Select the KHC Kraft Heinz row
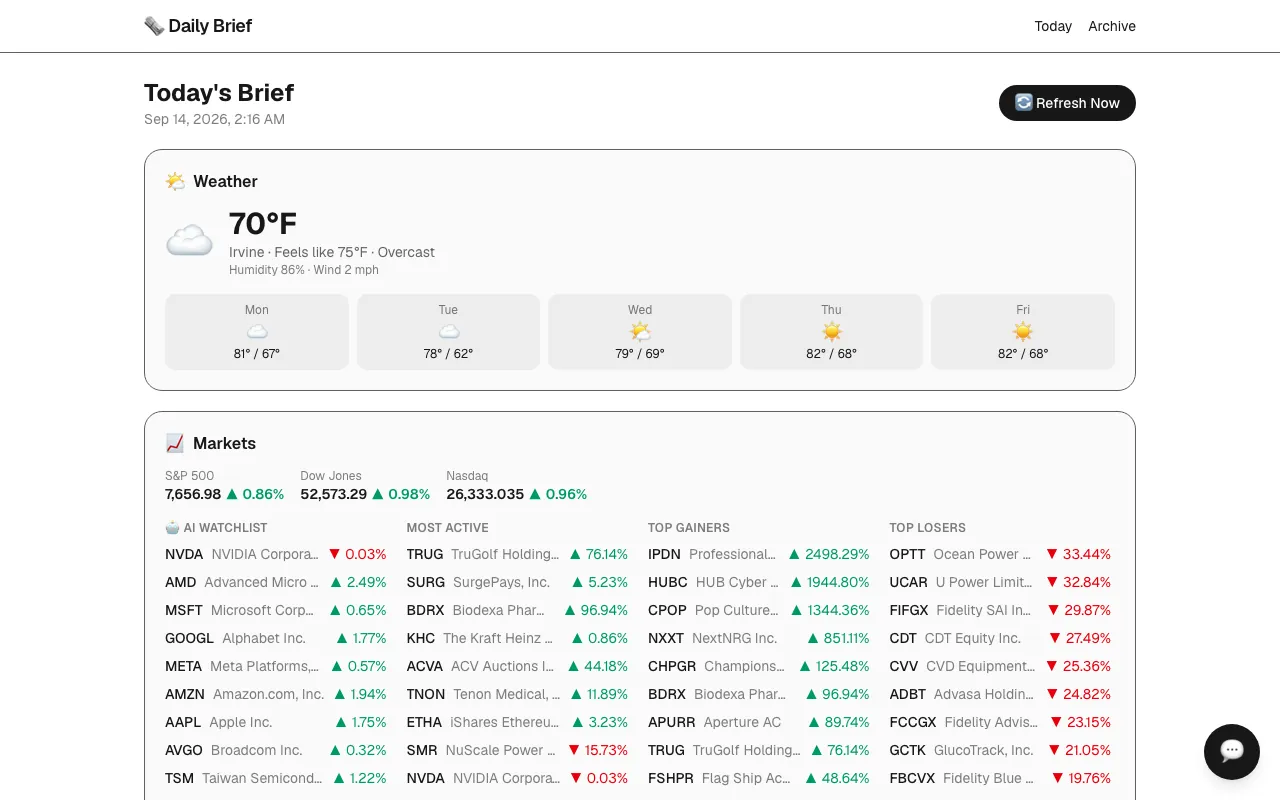Screen dimensions: 1280x800 click(517, 638)
